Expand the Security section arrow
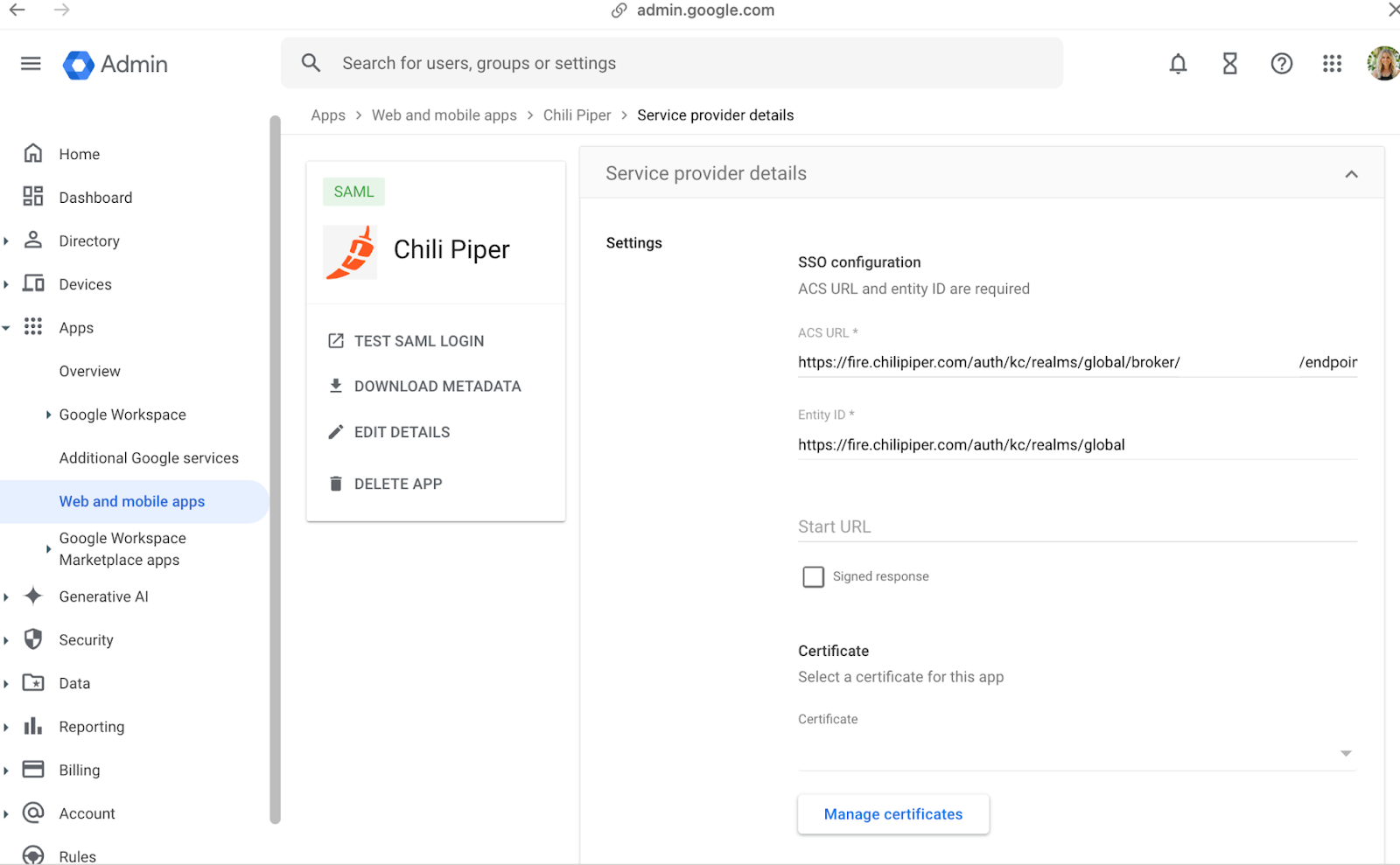Viewport: 1400px width, 865px height. tap(6, 640)
